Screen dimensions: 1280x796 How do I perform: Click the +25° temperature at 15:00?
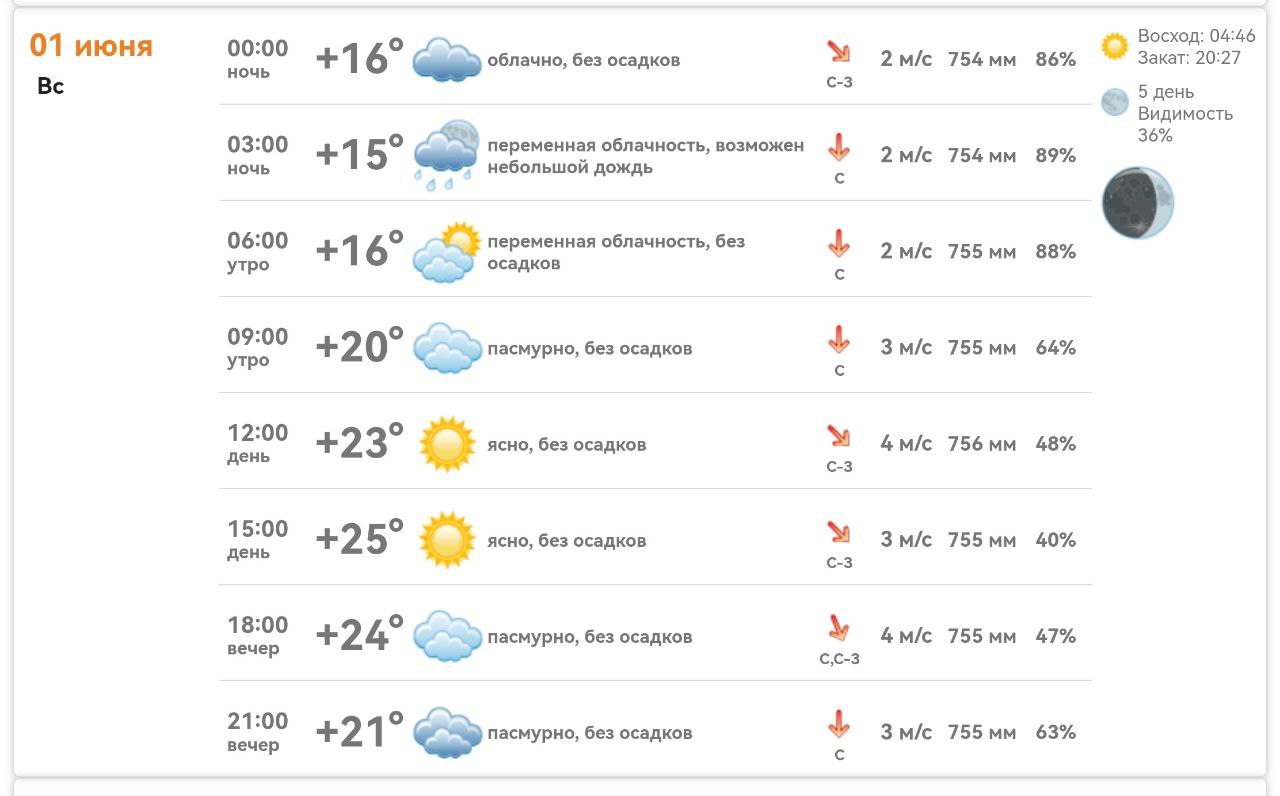(360, 540)
